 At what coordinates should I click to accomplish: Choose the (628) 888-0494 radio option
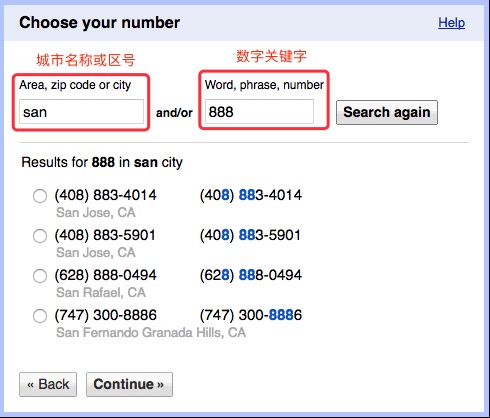pos(40,276)
